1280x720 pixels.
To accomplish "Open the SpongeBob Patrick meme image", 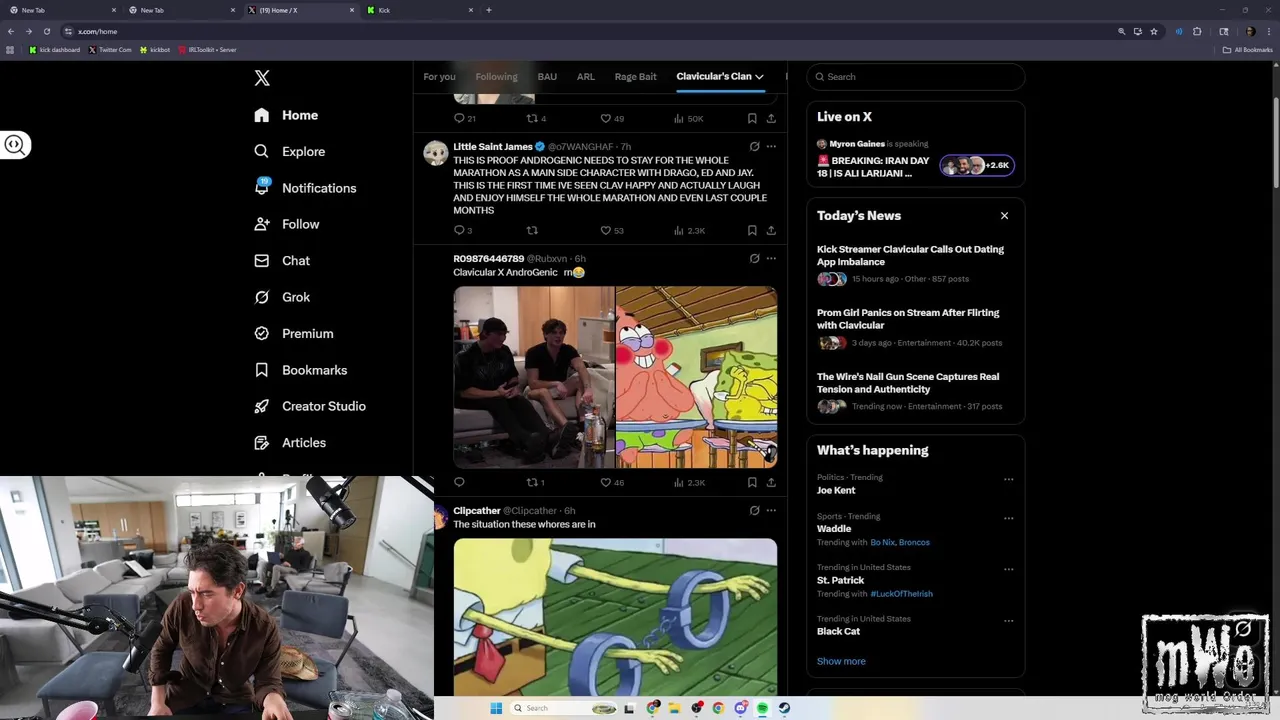I will pos(696,377).
